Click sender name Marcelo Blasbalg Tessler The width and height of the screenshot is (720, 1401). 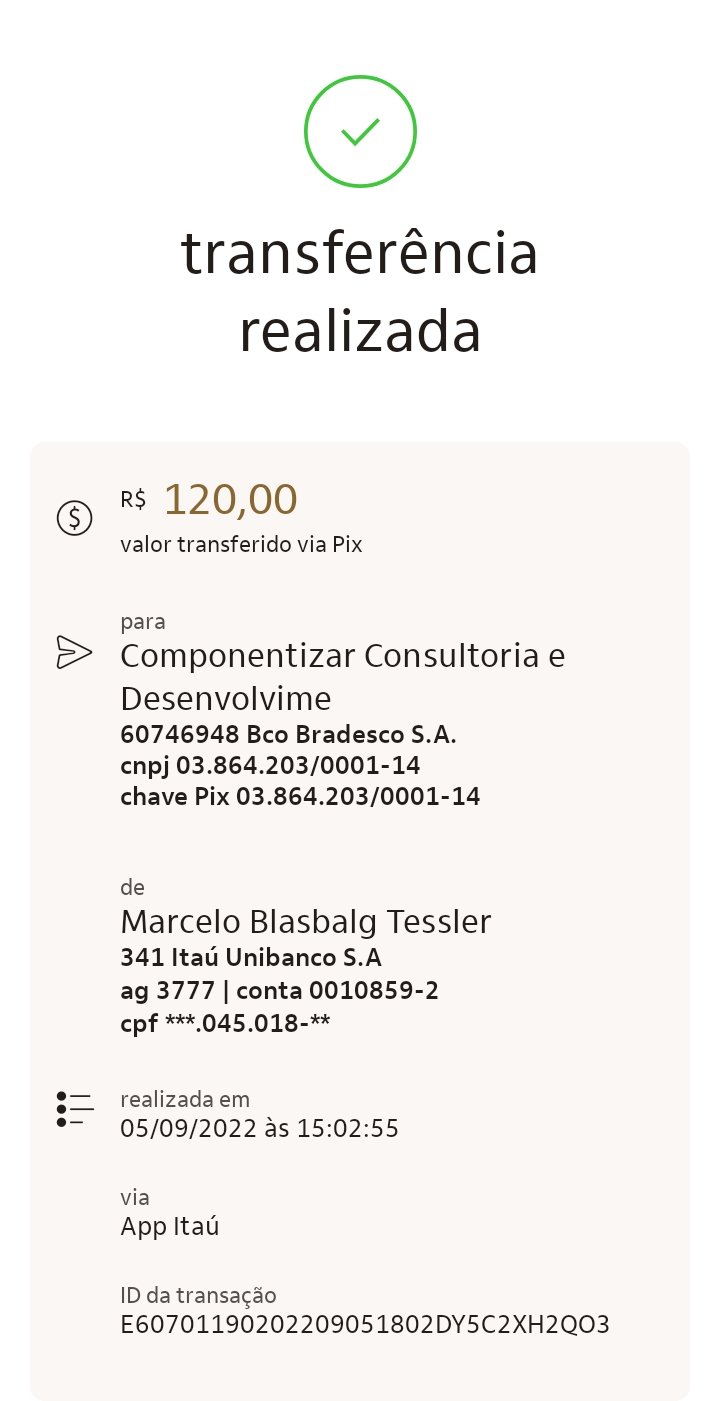306,921
